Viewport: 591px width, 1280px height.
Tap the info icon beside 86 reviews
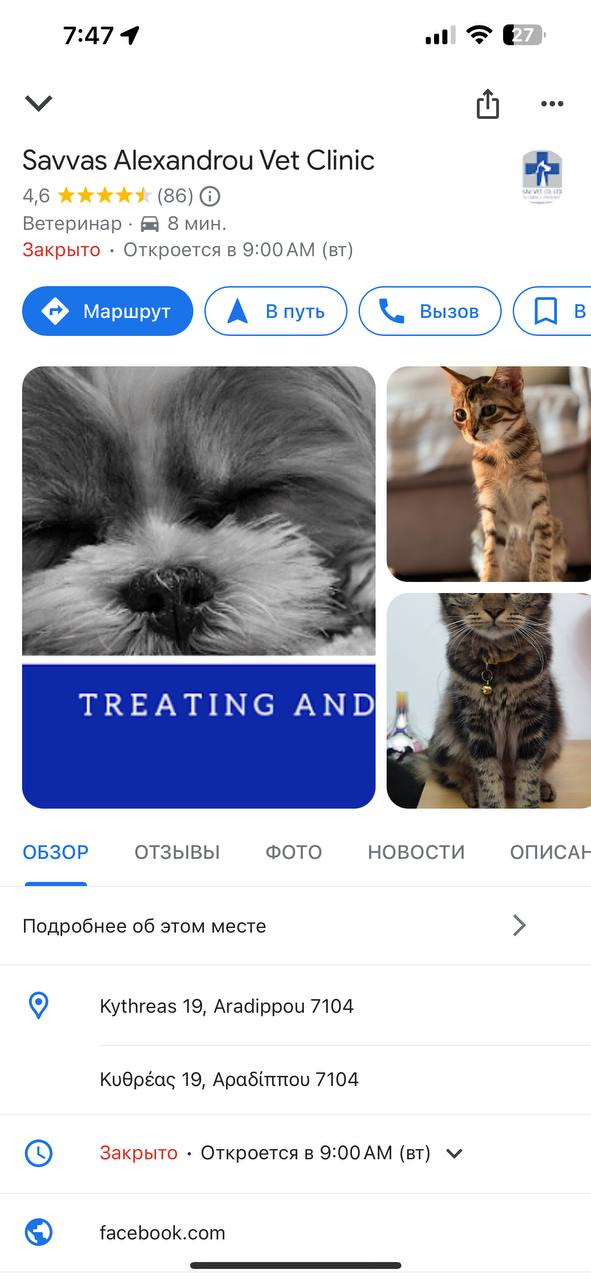tap(210, 196)
